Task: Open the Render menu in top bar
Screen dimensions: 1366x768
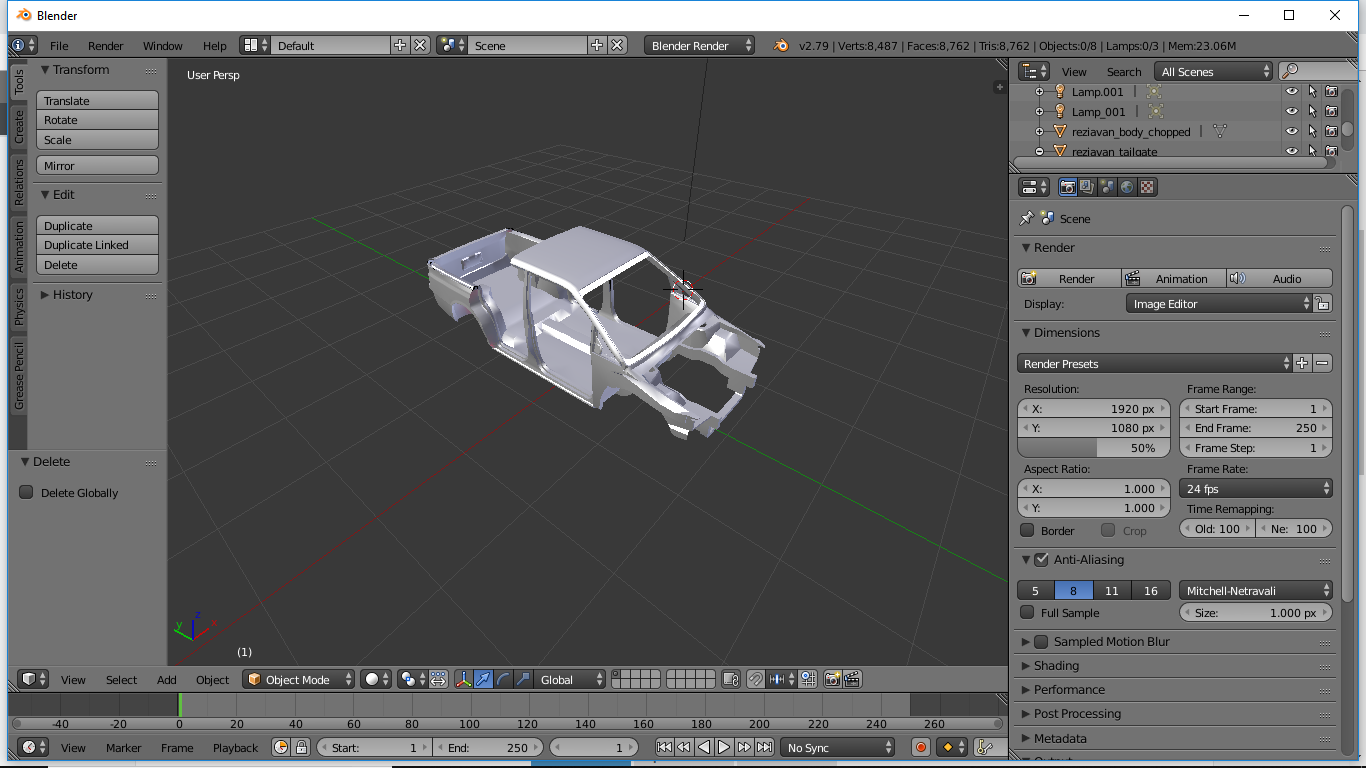Action: [105, 46]
